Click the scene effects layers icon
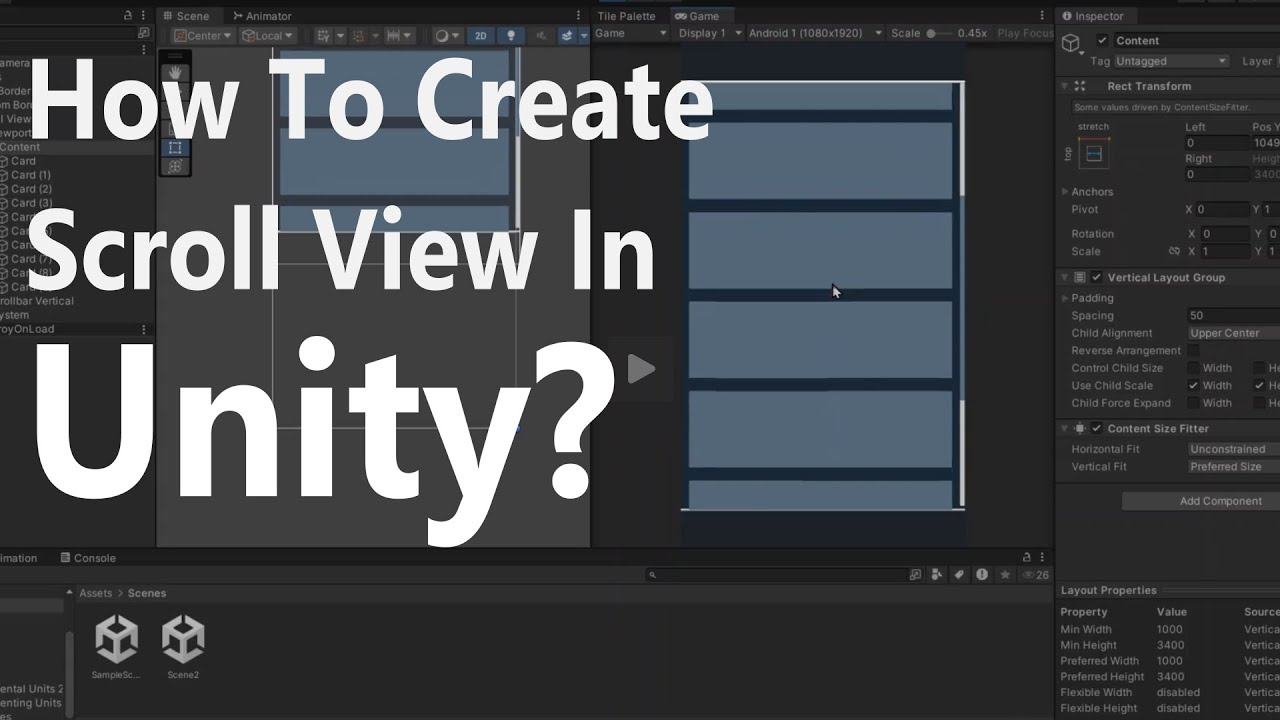The width and height of the screenshot is (1280, 720). (x=567, y=35)
